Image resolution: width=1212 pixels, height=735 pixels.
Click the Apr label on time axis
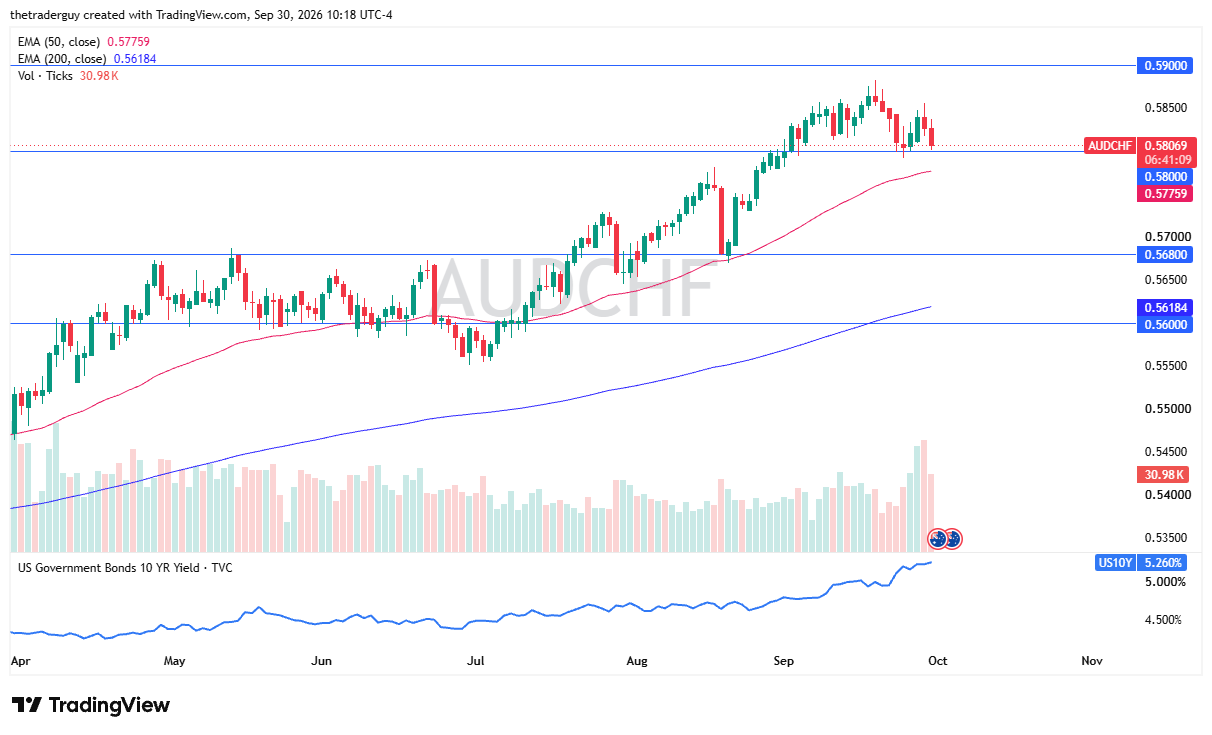pyautogui.click(x=20, y=661)
